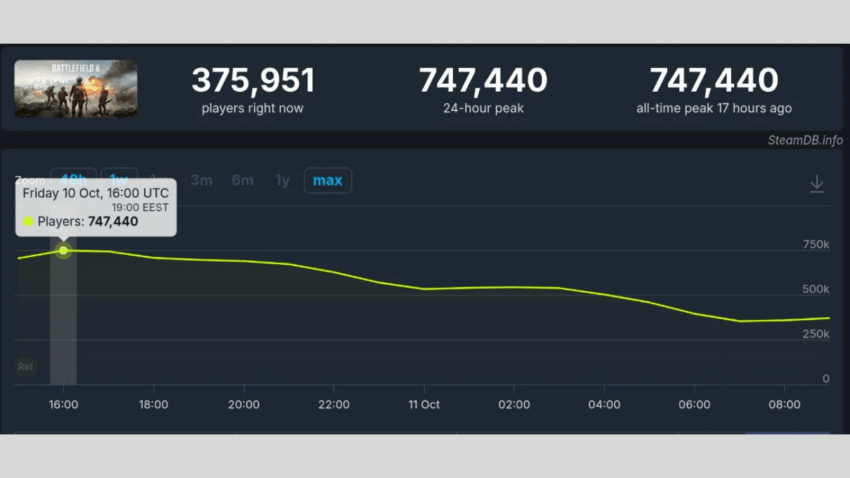Click the highlighted peak data point on the line
Viewport: 850px width, 478px height.
tap(63, 250)
